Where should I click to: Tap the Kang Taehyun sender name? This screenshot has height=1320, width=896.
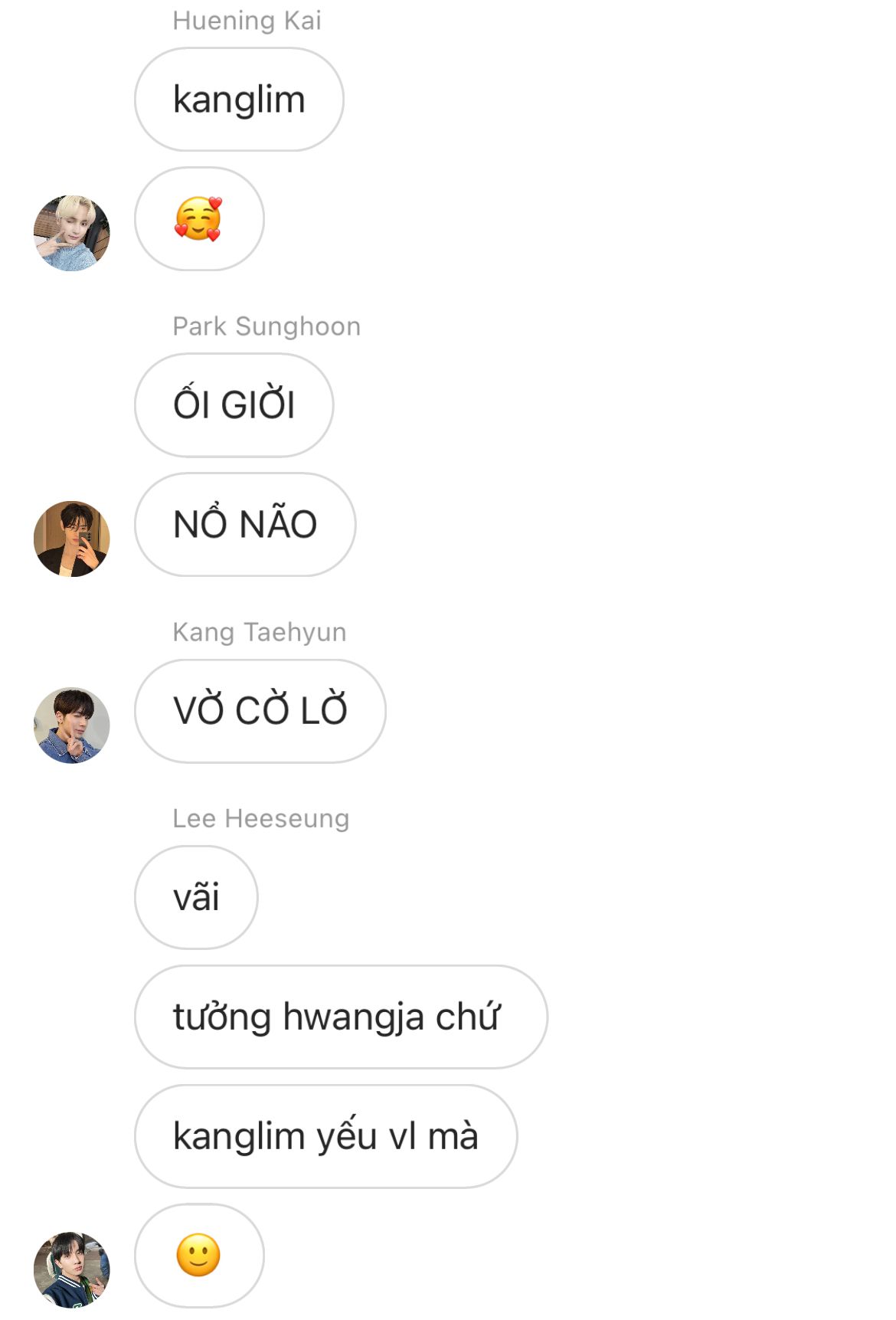tap(260, 632)
